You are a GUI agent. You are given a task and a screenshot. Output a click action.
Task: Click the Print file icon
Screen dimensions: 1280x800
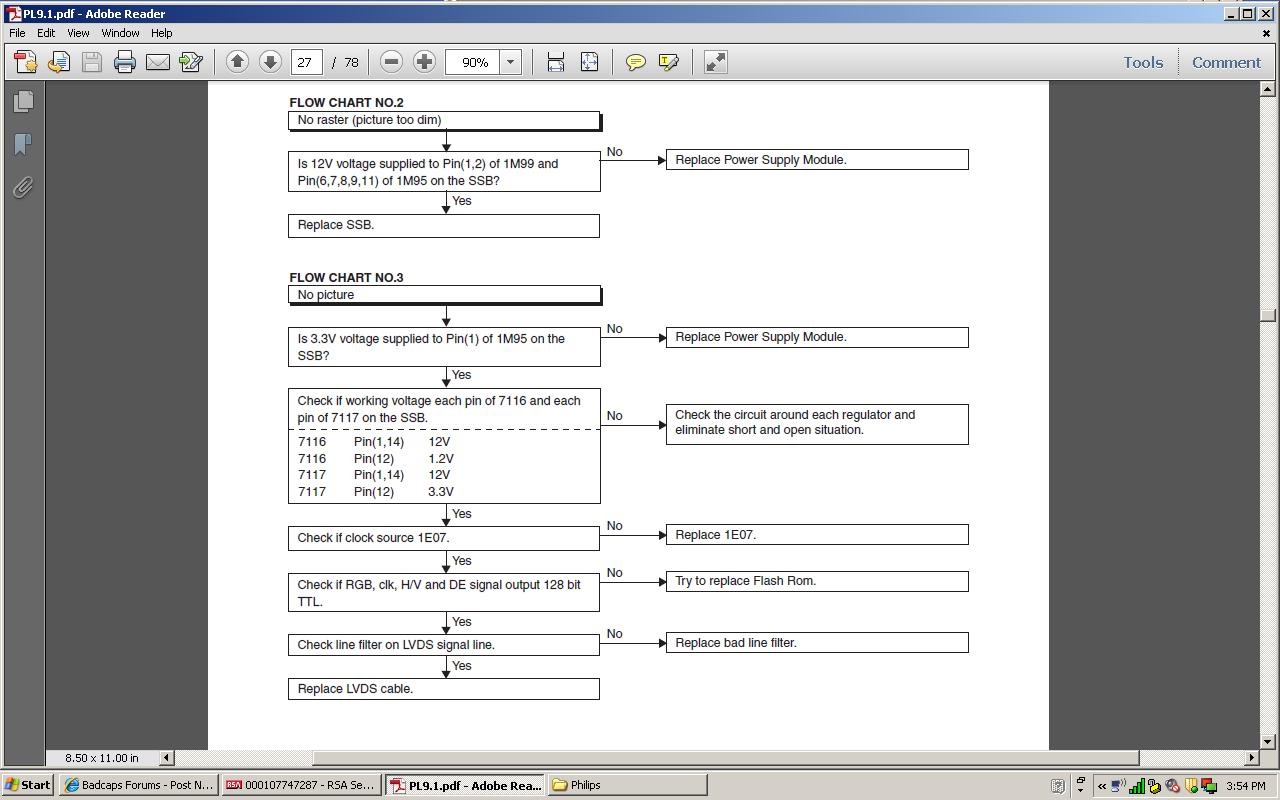click(x=125, y=62)
